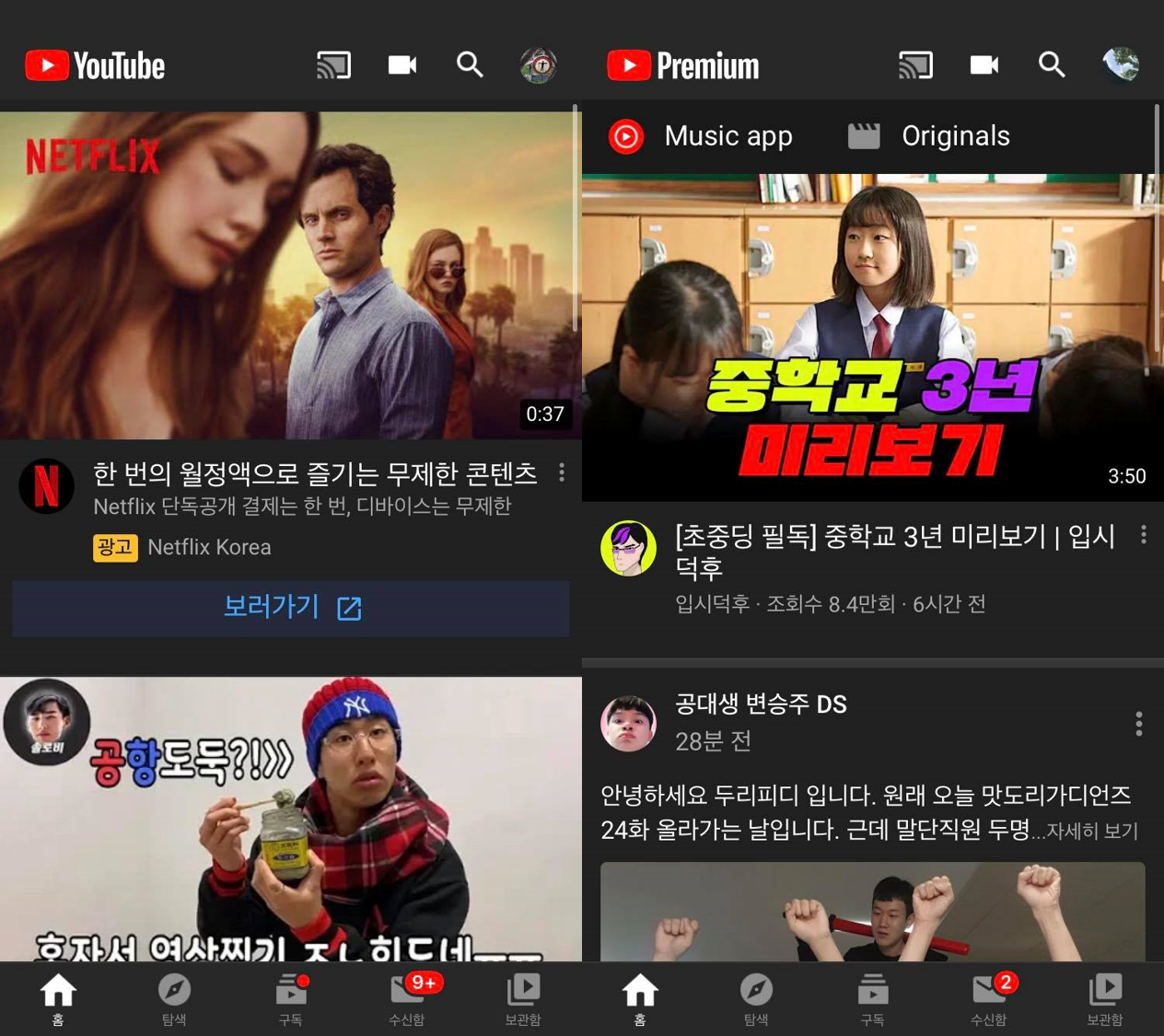Open account avatar on the left YouTube screen
This screenshot has height=1036, width=1164.
[539, 65]
